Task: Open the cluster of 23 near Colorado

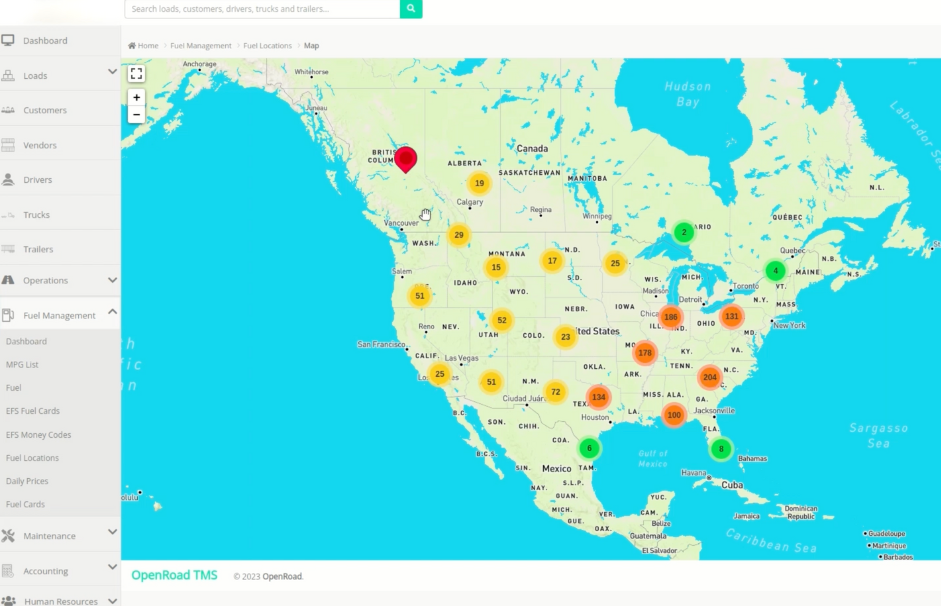Action: click(x=565, y=337)
